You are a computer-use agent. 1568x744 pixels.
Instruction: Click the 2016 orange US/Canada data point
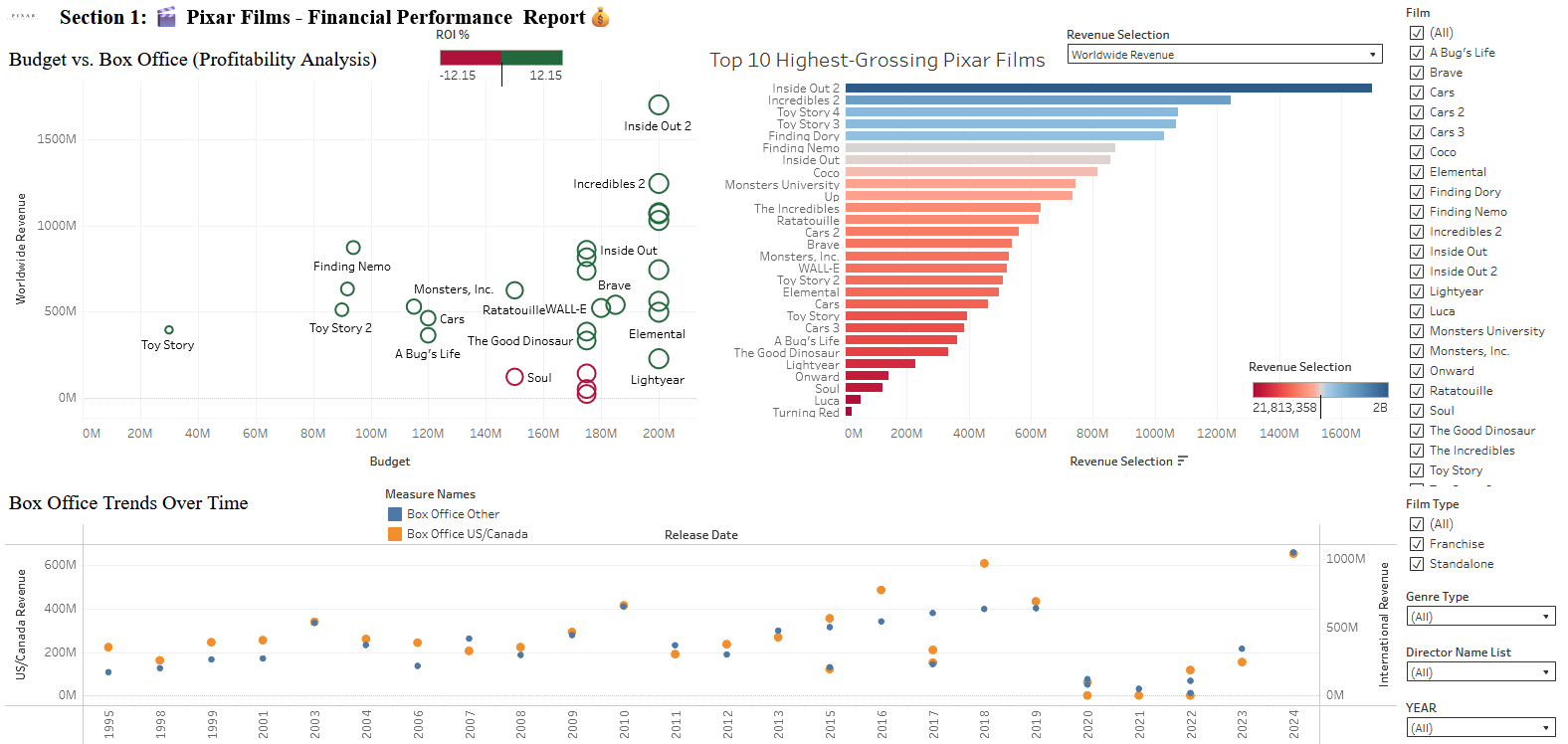click(x=882, y=590)
